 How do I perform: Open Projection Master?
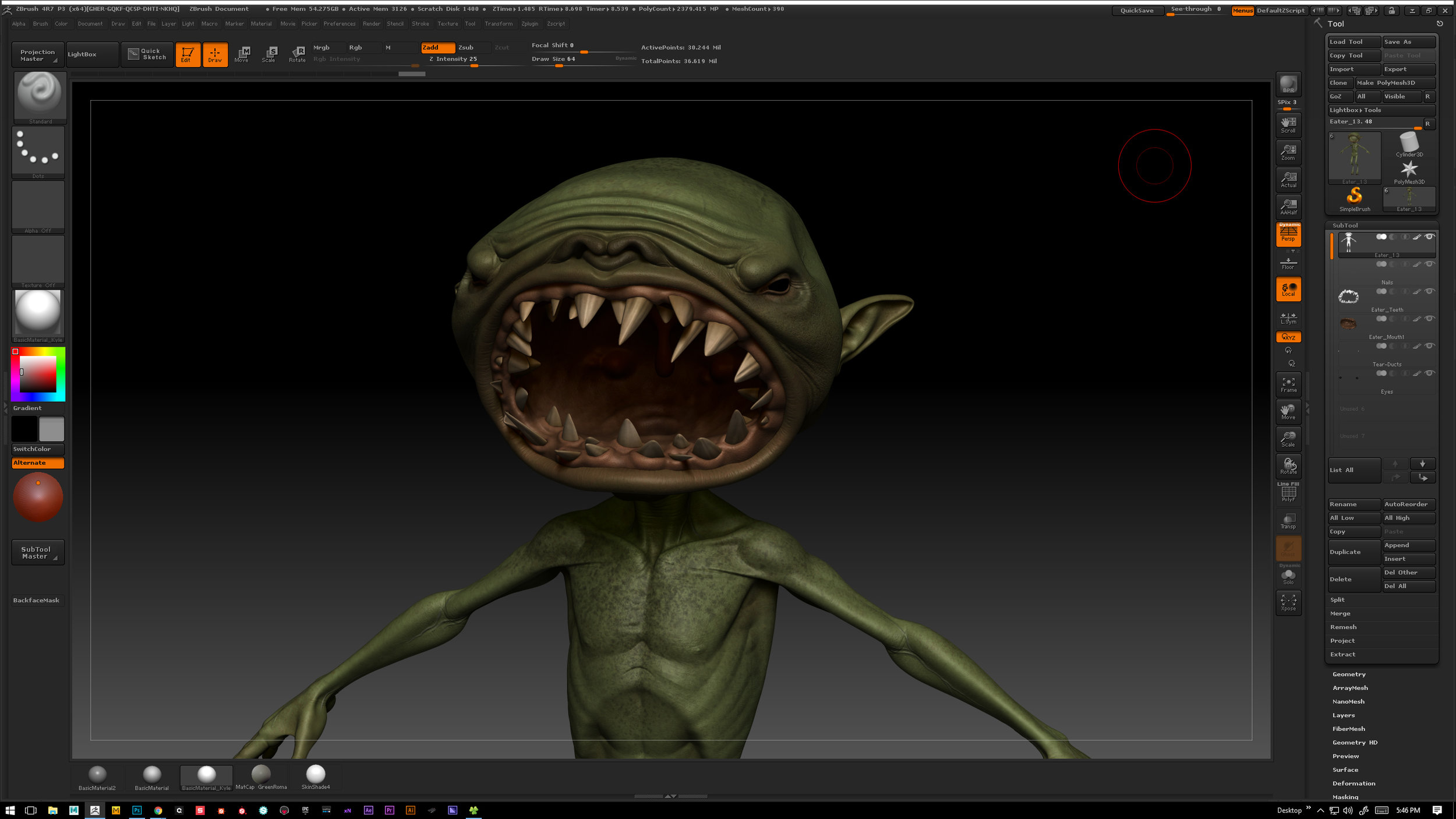pos(38,55)
